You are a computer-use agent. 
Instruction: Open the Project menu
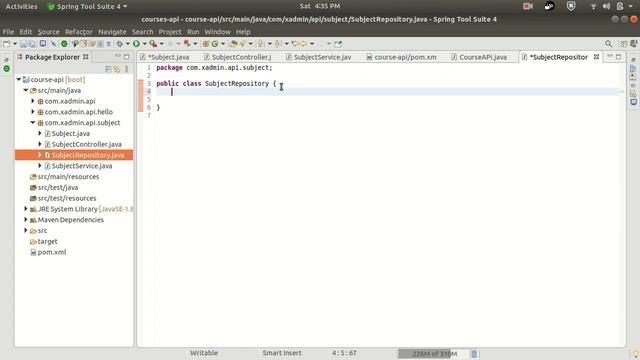coord(170,32)
